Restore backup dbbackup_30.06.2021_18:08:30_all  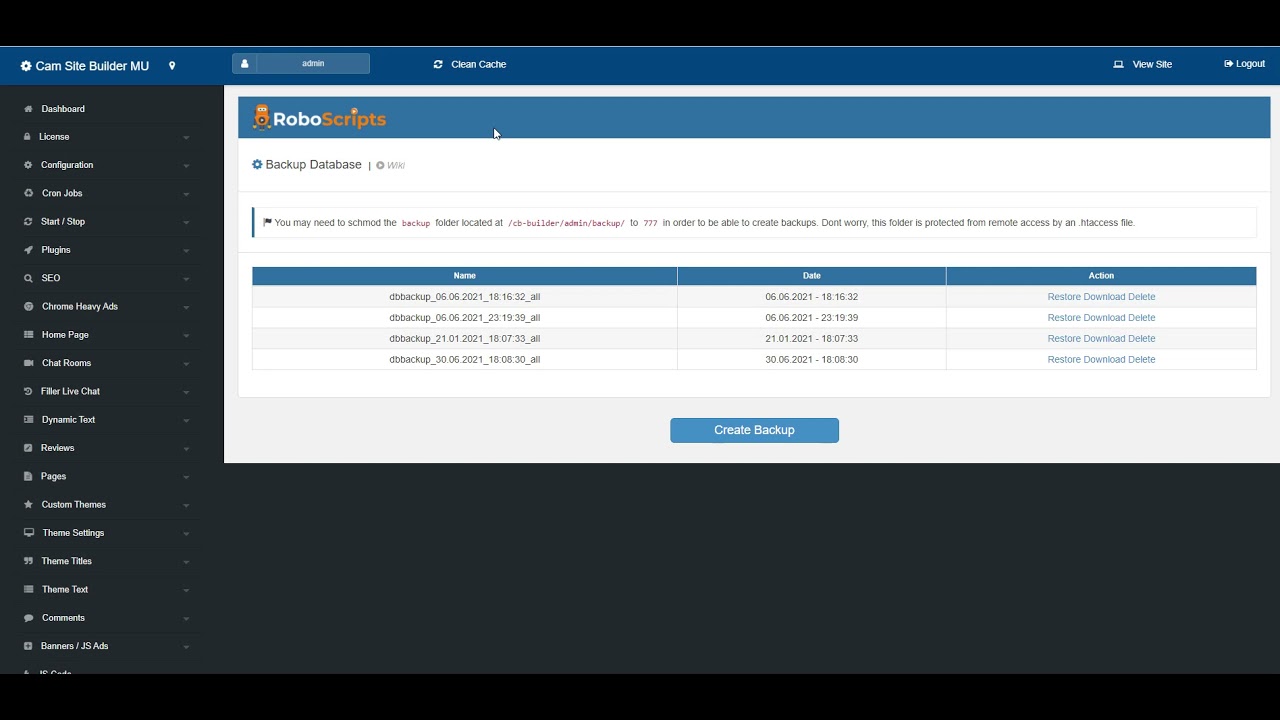[1064, 360]
